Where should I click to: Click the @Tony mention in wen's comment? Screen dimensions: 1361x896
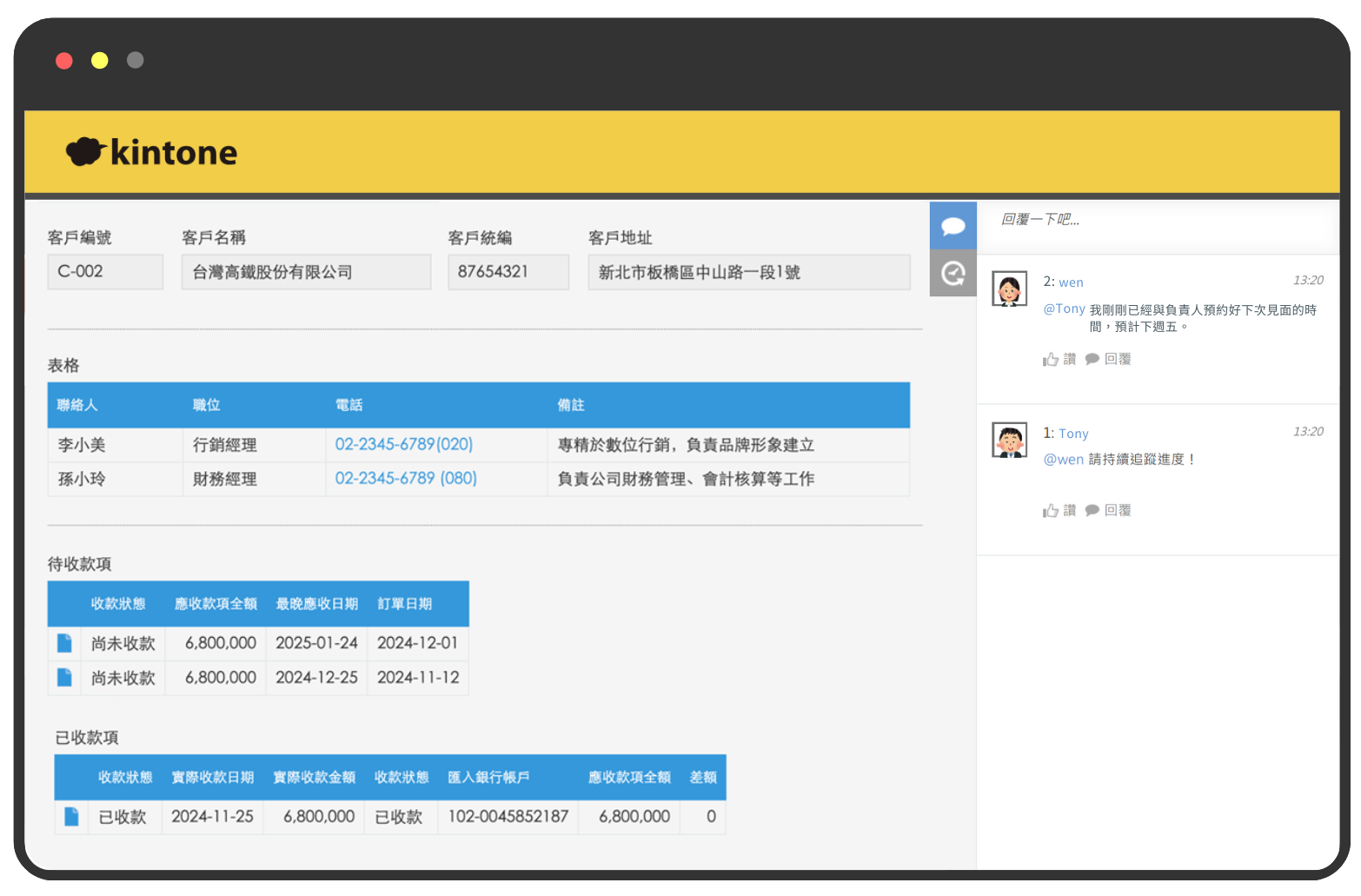click(x=1064, y=309)
